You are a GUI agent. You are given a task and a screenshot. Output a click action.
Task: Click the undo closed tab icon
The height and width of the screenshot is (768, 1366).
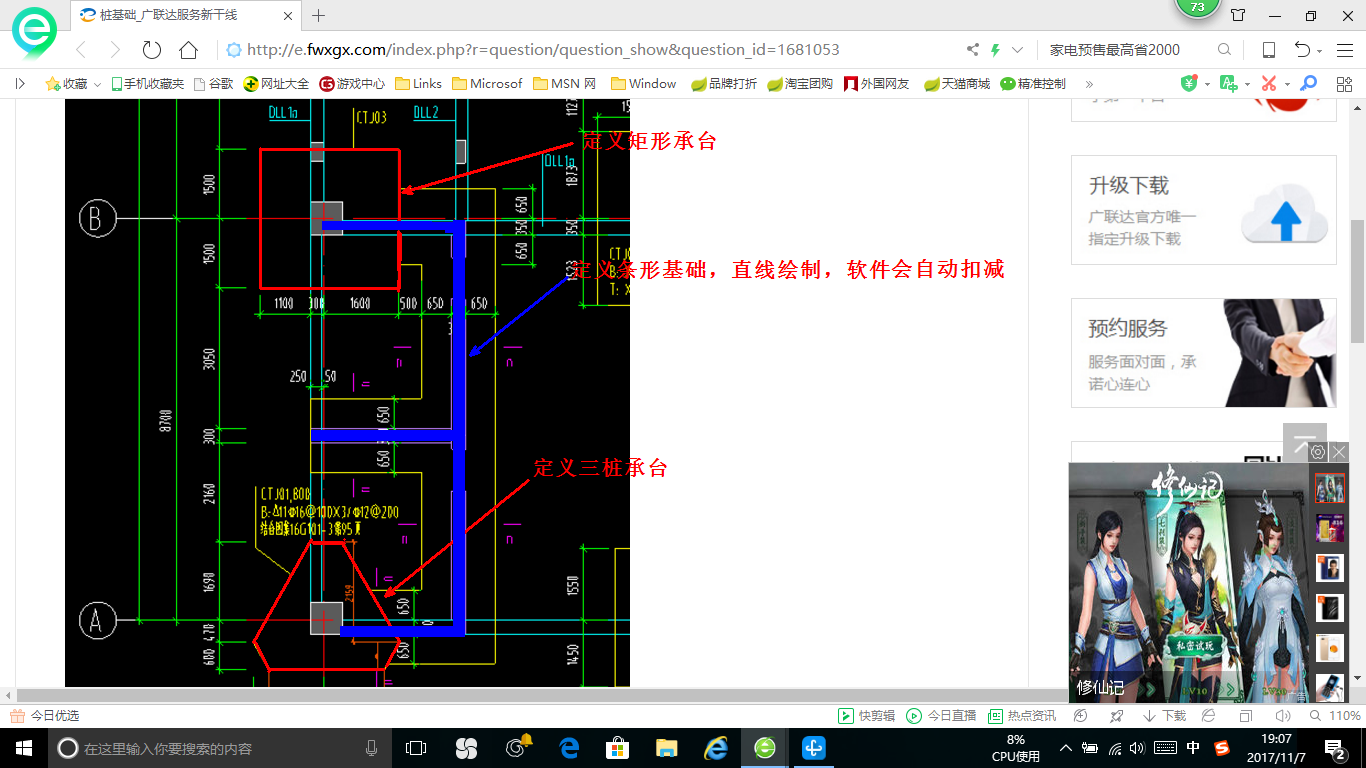1301,49
